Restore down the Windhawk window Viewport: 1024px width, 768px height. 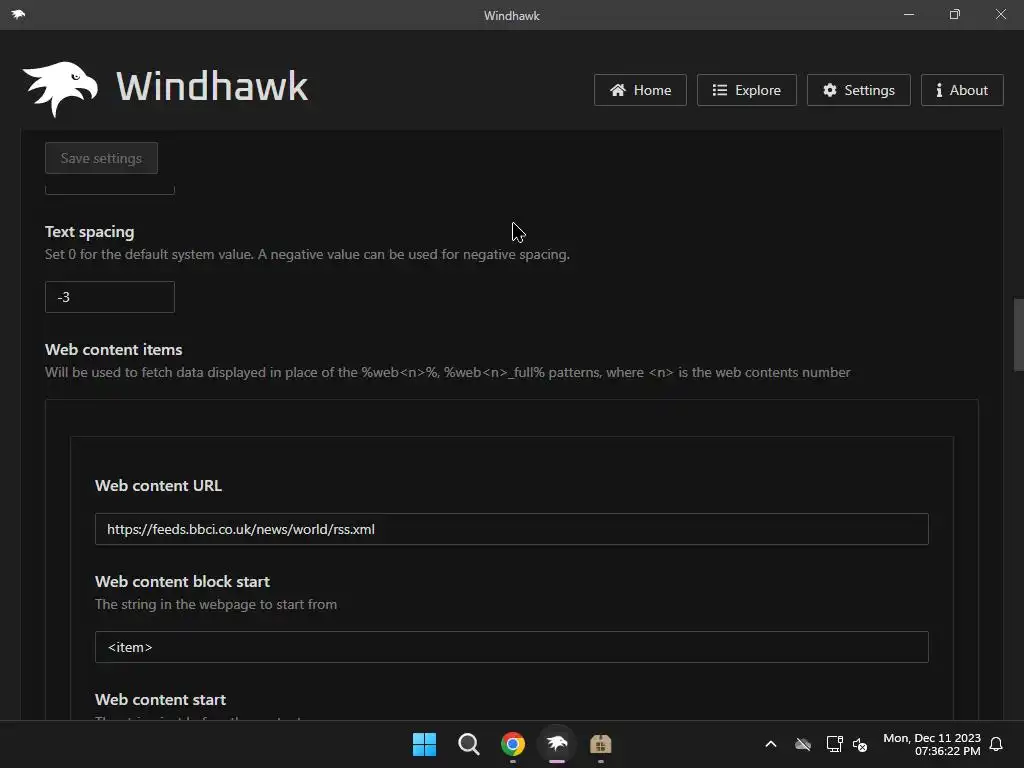click(x=955, y=14)
